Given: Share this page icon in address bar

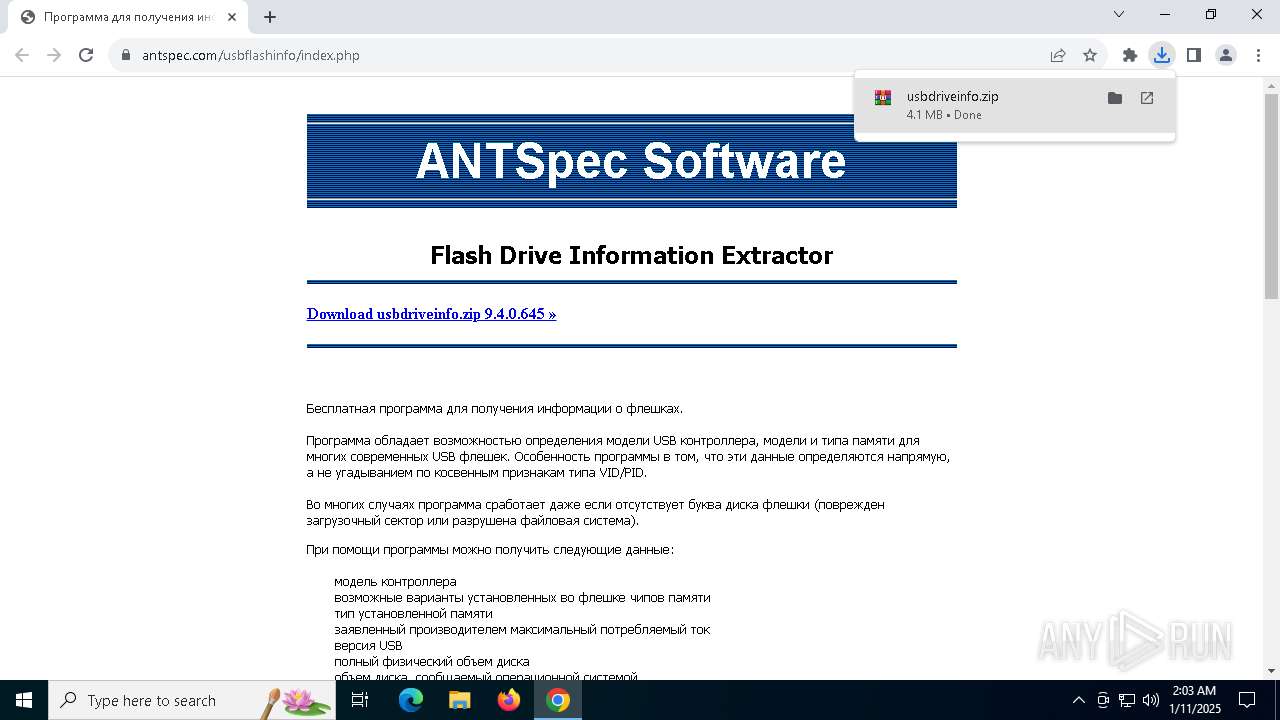Looking at the screenshot, I should tap(1058, 55).
